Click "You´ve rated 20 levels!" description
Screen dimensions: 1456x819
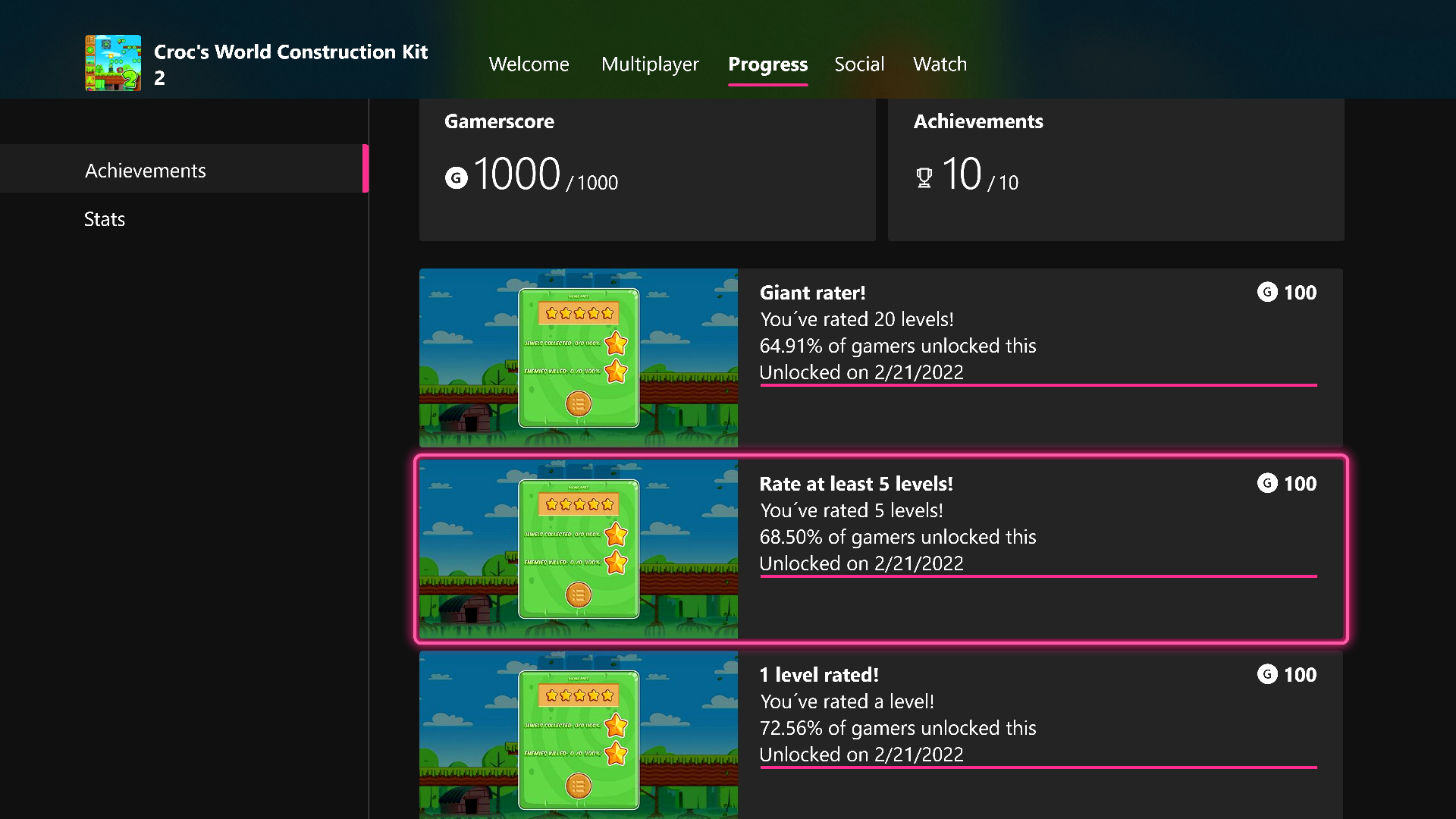click(857, 319)
